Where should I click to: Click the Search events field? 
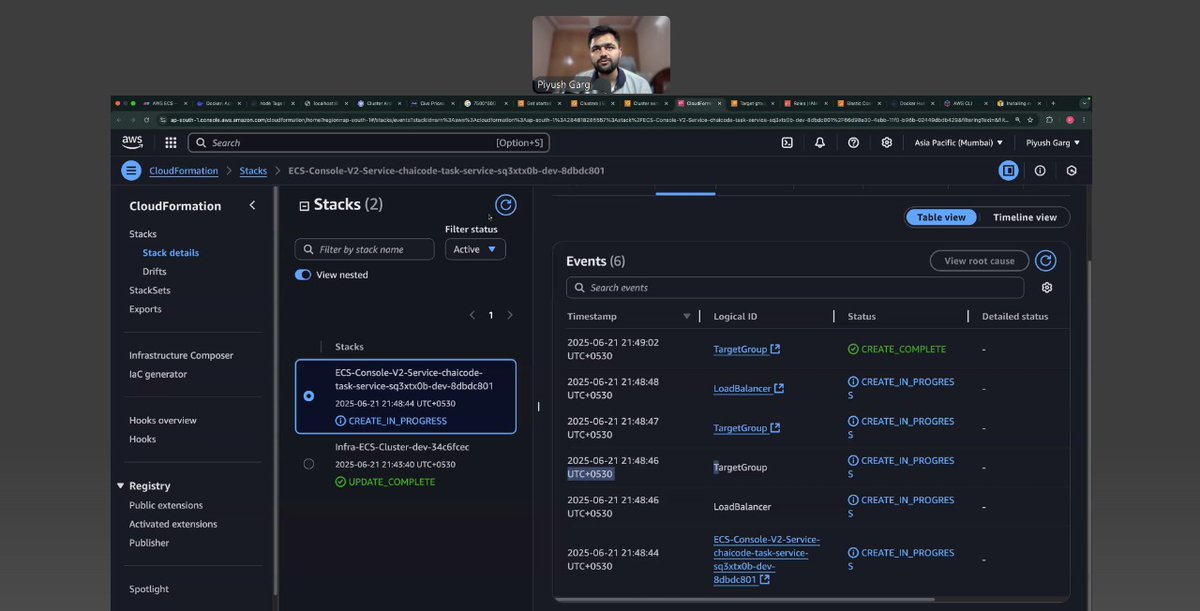[x=795, y=288]
